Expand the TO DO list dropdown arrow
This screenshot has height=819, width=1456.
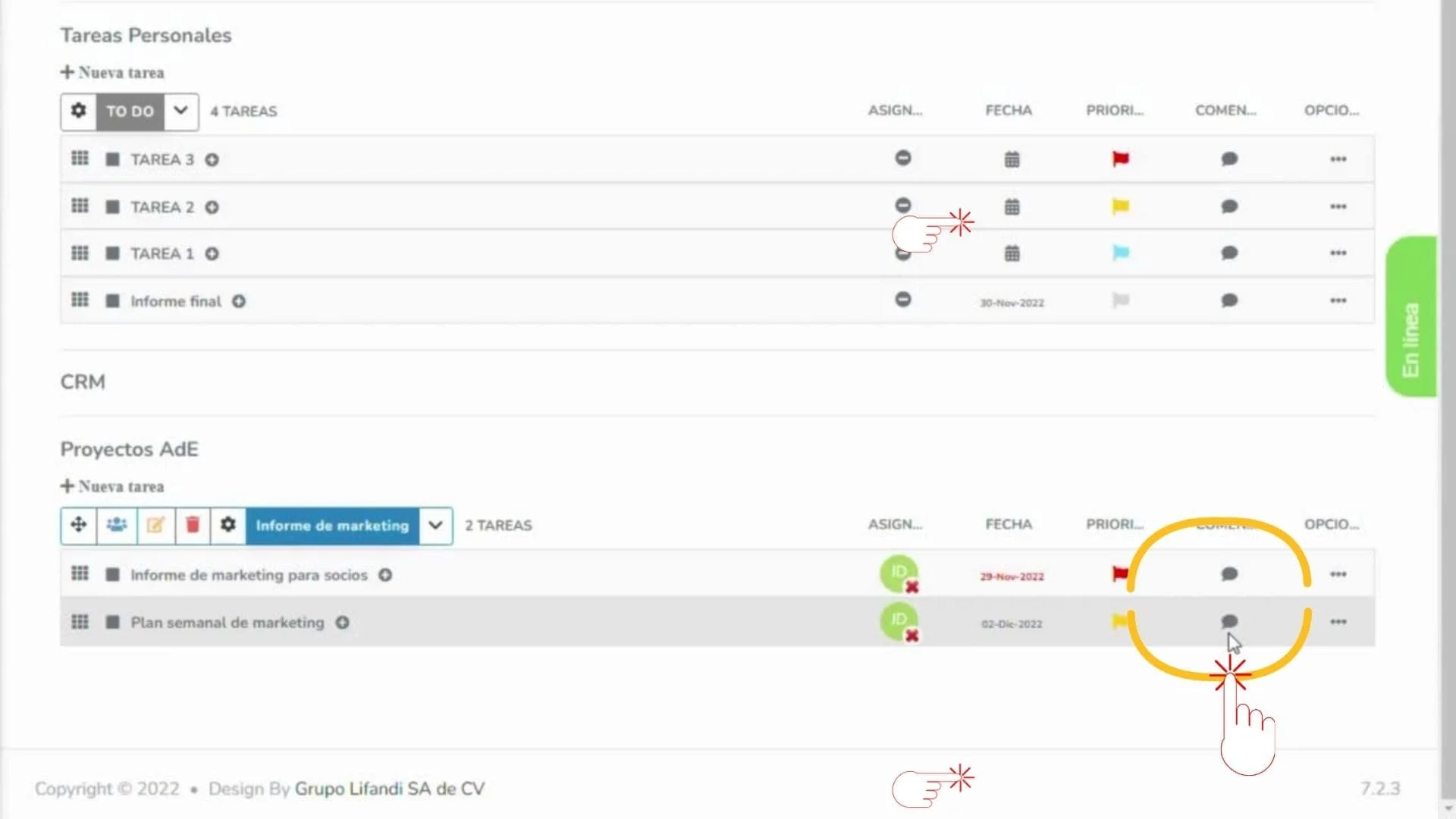tap(180, 111)
